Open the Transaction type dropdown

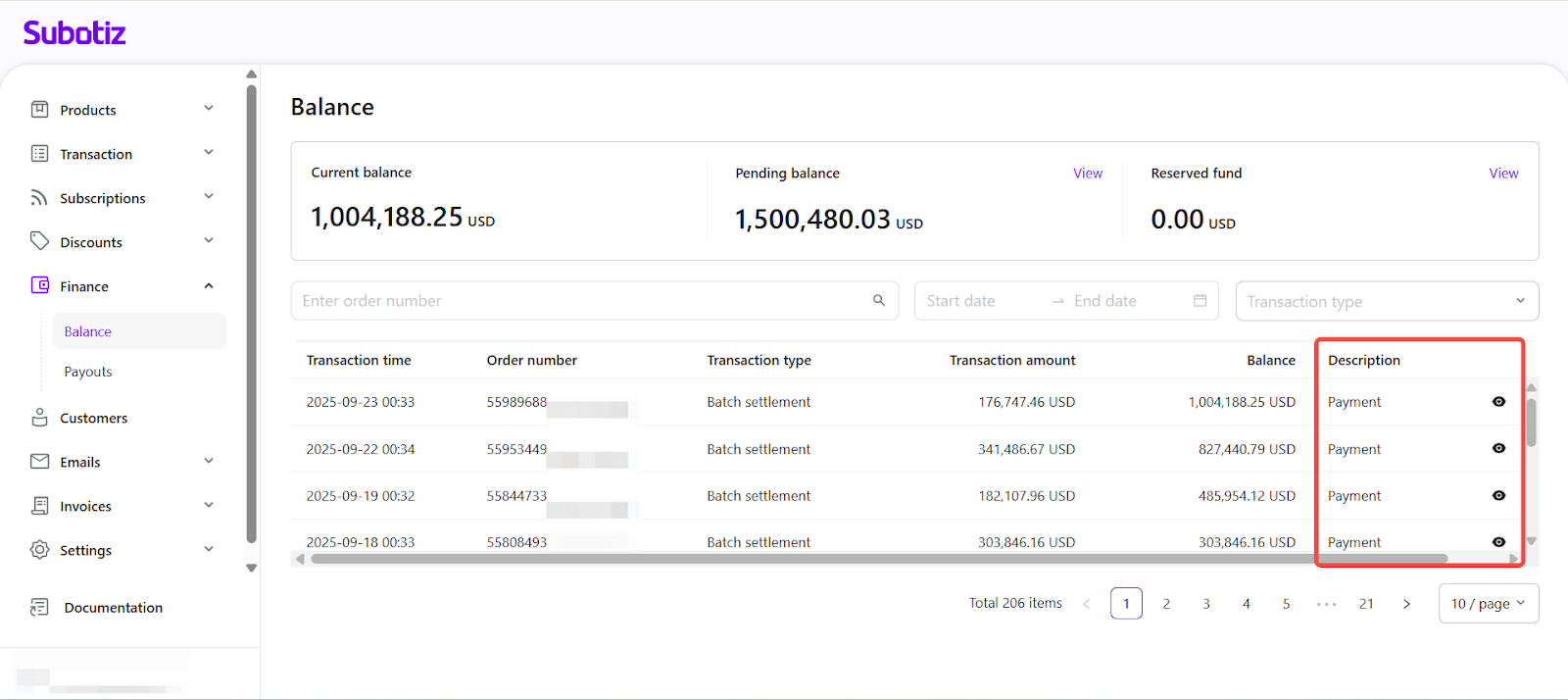[1386, 302]
